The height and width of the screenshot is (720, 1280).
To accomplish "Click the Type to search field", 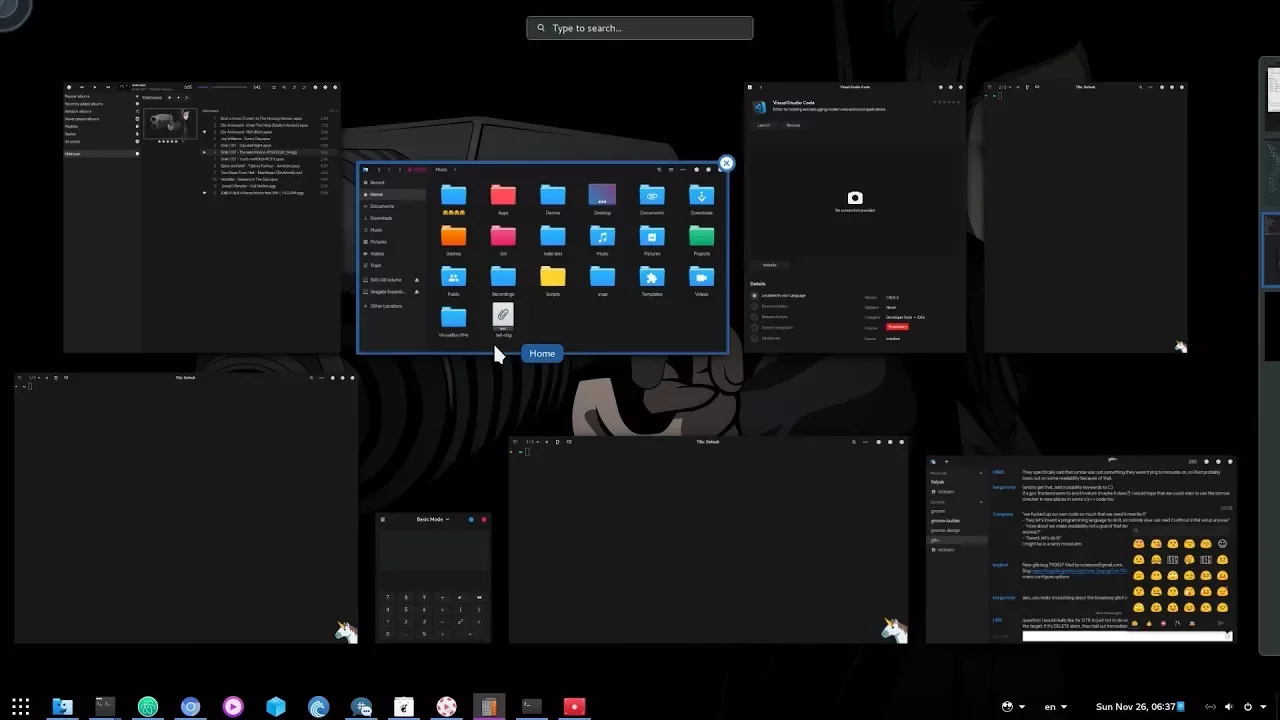I will click(x=640, y=28).
